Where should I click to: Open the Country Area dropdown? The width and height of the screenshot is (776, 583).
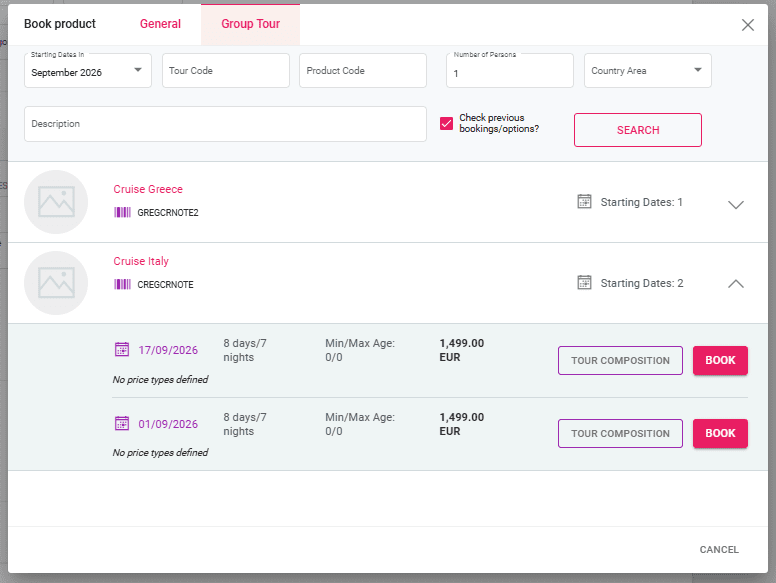tap(647, 71)
